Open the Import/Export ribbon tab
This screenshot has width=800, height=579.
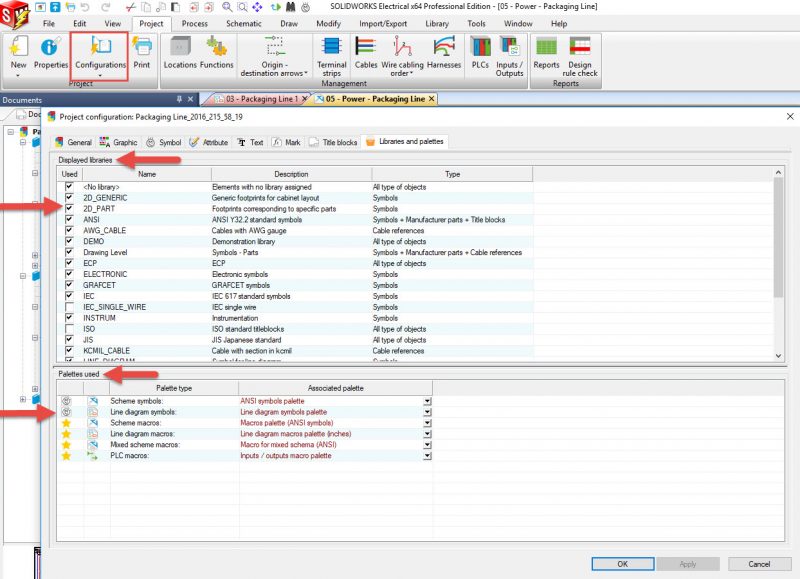(383, 23)
